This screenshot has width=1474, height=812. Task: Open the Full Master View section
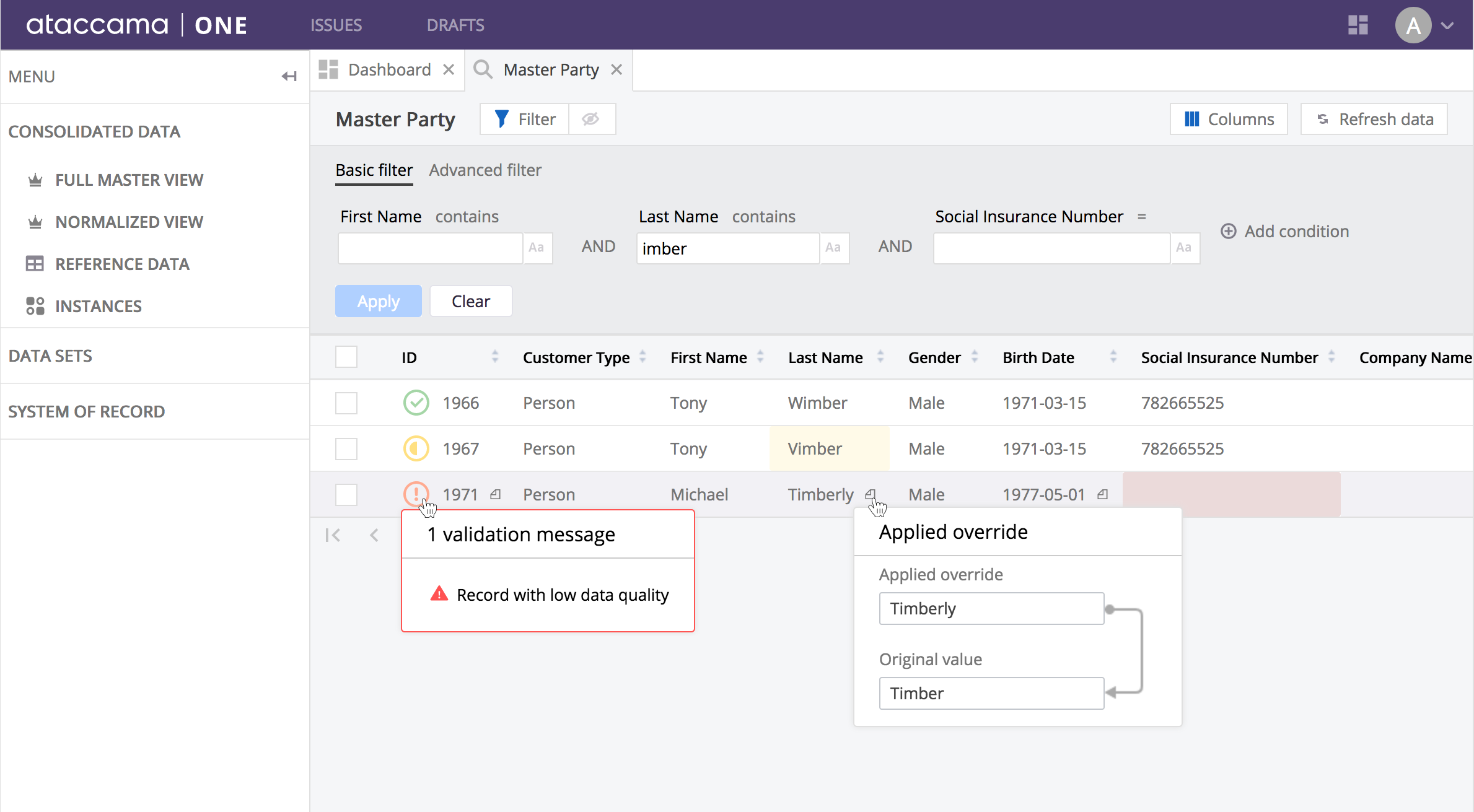point(129,180)
